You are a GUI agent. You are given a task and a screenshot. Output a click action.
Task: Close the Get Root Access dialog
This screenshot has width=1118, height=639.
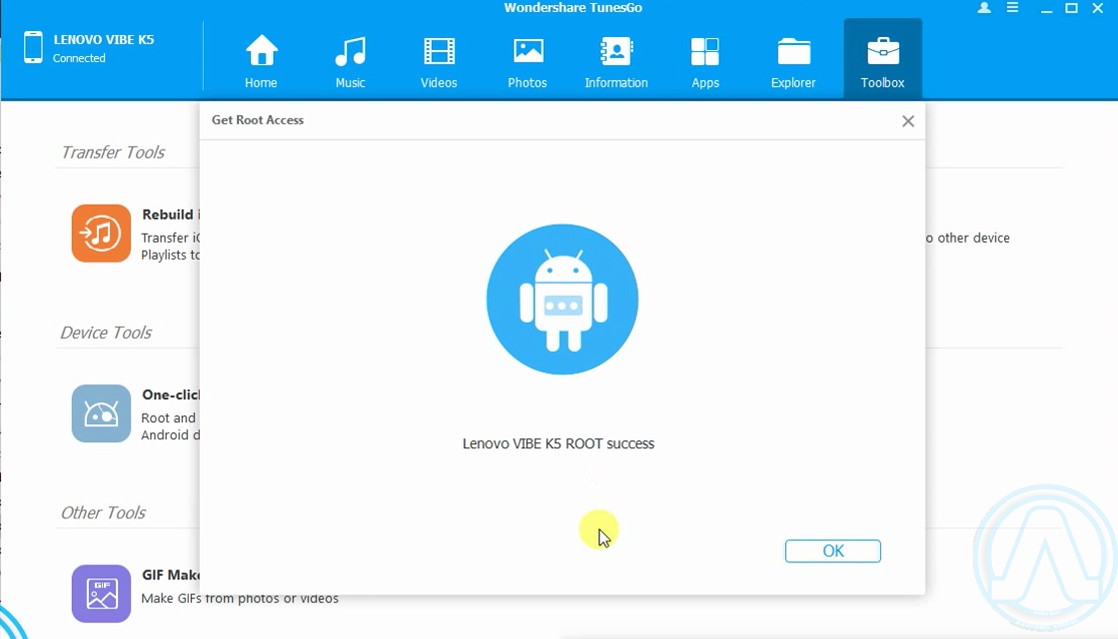point(908,121)
